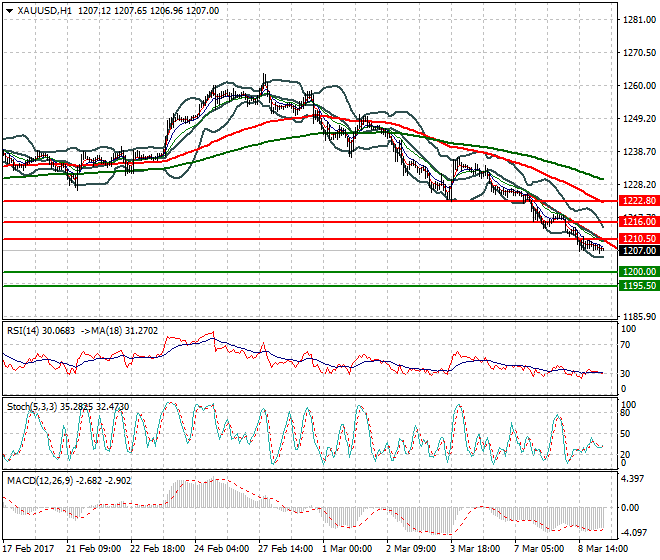
Task: Click the 3 Mar 18:00 time label
Action: (x=475, y=549)
